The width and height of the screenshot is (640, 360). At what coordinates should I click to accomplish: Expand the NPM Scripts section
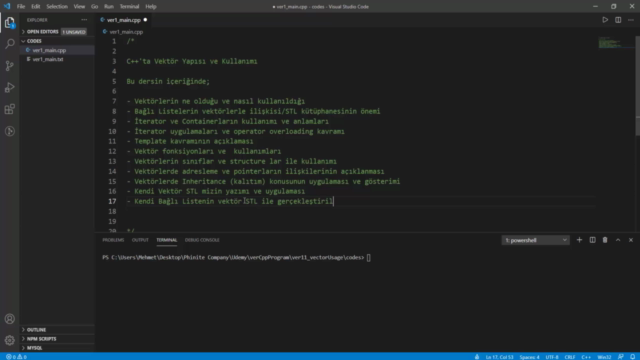click(x=41, y=339)
